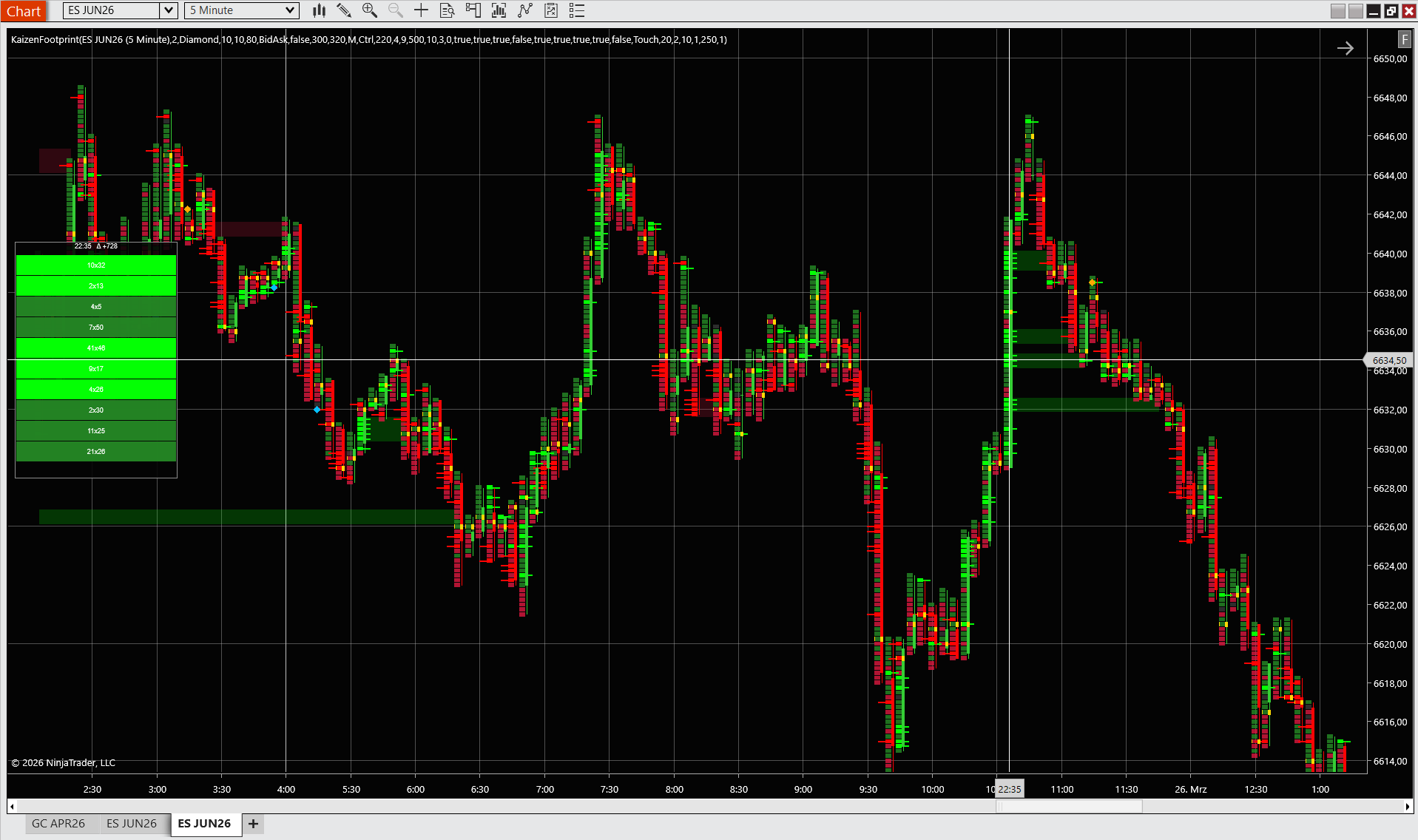Click the scrollbar right arrow

1407,806
